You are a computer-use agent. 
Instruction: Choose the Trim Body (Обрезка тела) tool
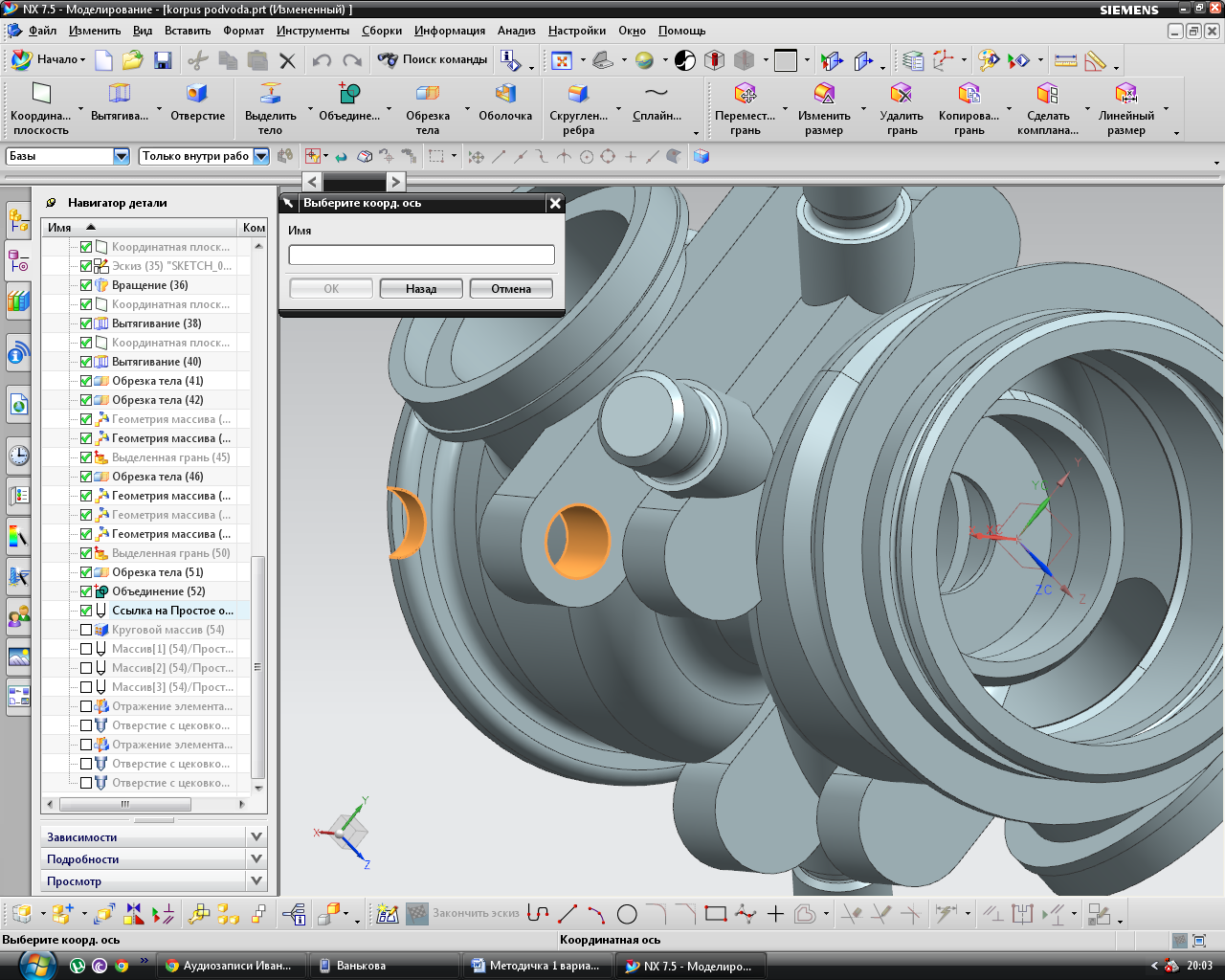click(x=428, y=107)
